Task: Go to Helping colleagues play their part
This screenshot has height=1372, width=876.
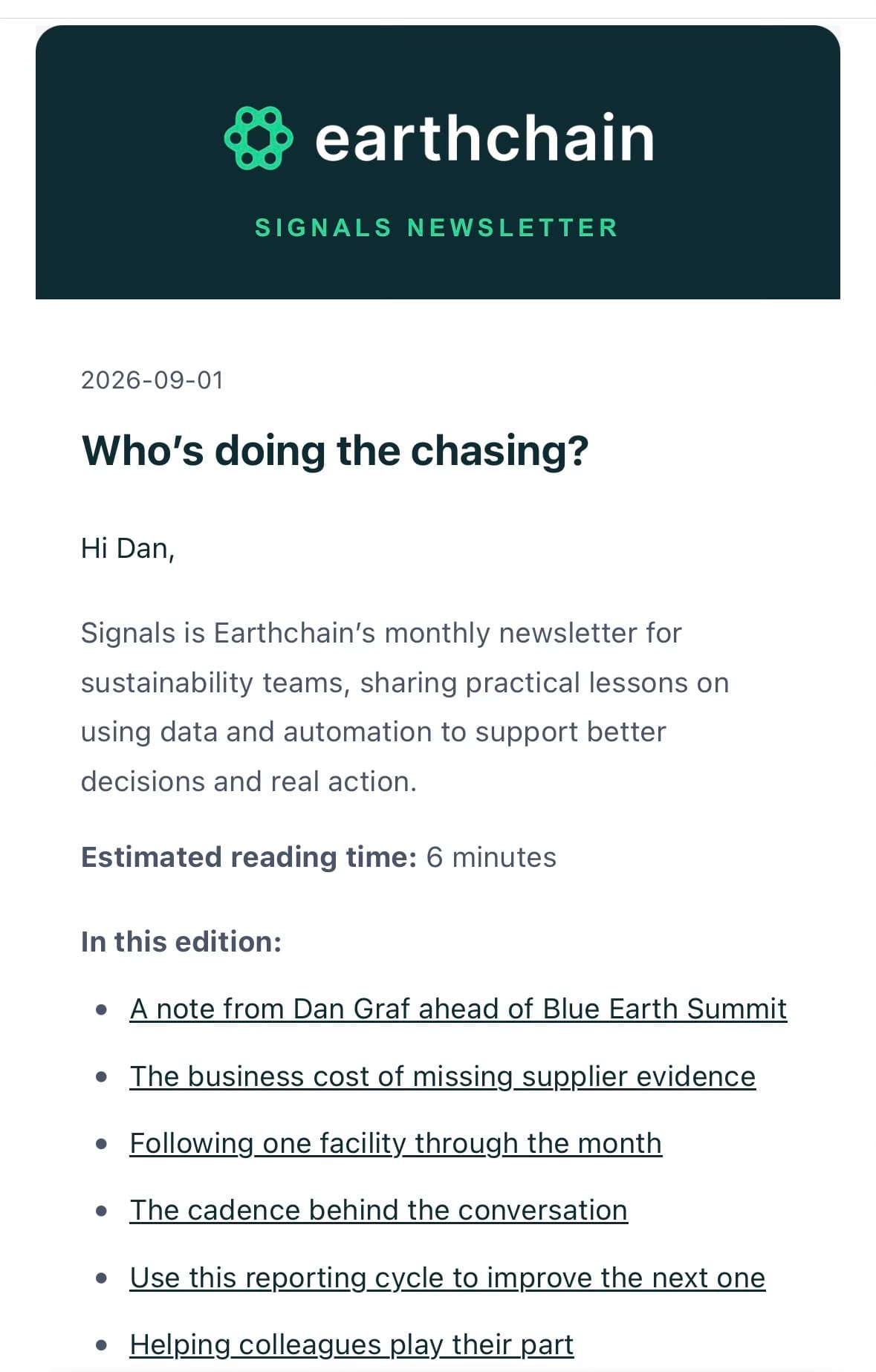Action: point(351,1345)
